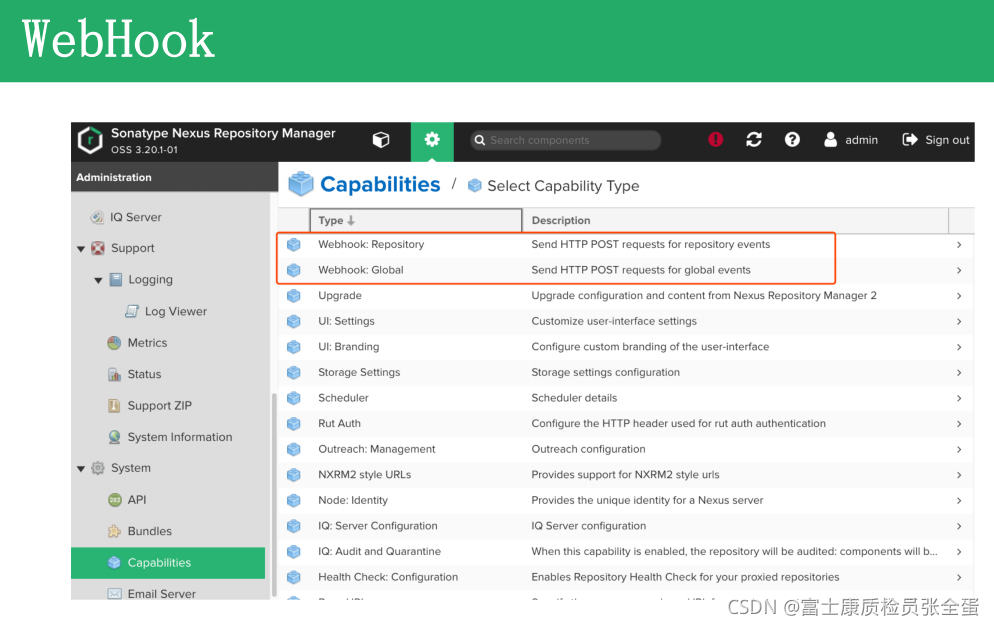Click the Bundles puzzle piece icon
The height and width of the screenshot is (626, 994).
click(x=114, y=531)
